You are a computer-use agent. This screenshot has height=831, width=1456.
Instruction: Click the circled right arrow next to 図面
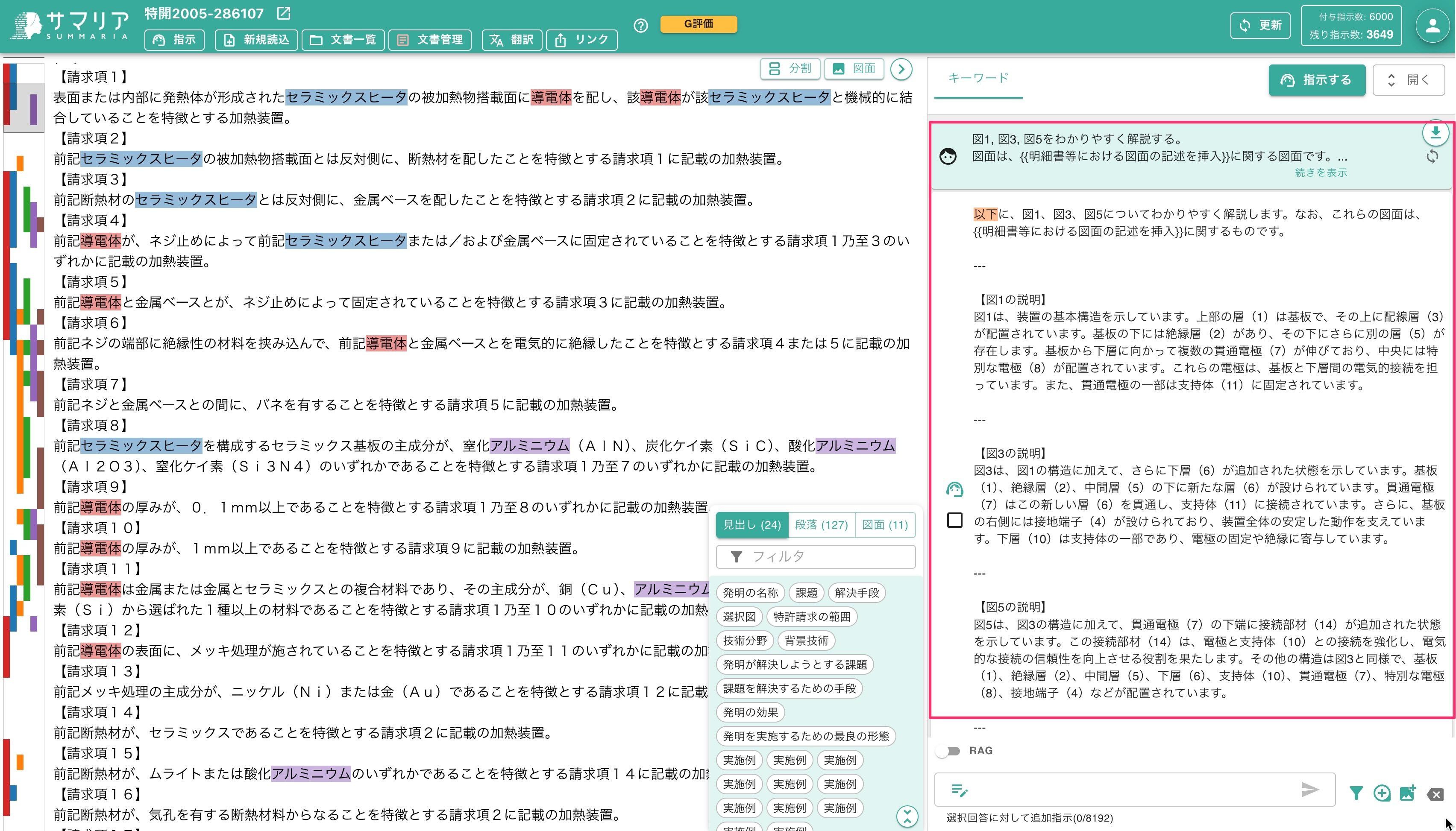tap(901, 69)
